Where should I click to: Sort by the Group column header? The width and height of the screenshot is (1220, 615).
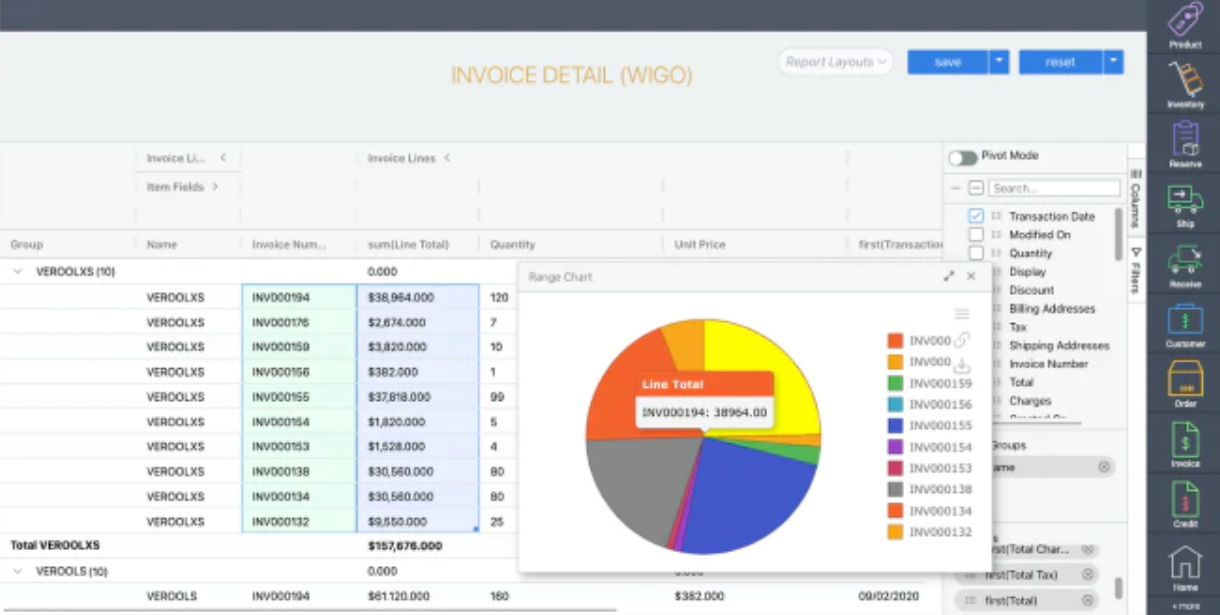point(27,244)
